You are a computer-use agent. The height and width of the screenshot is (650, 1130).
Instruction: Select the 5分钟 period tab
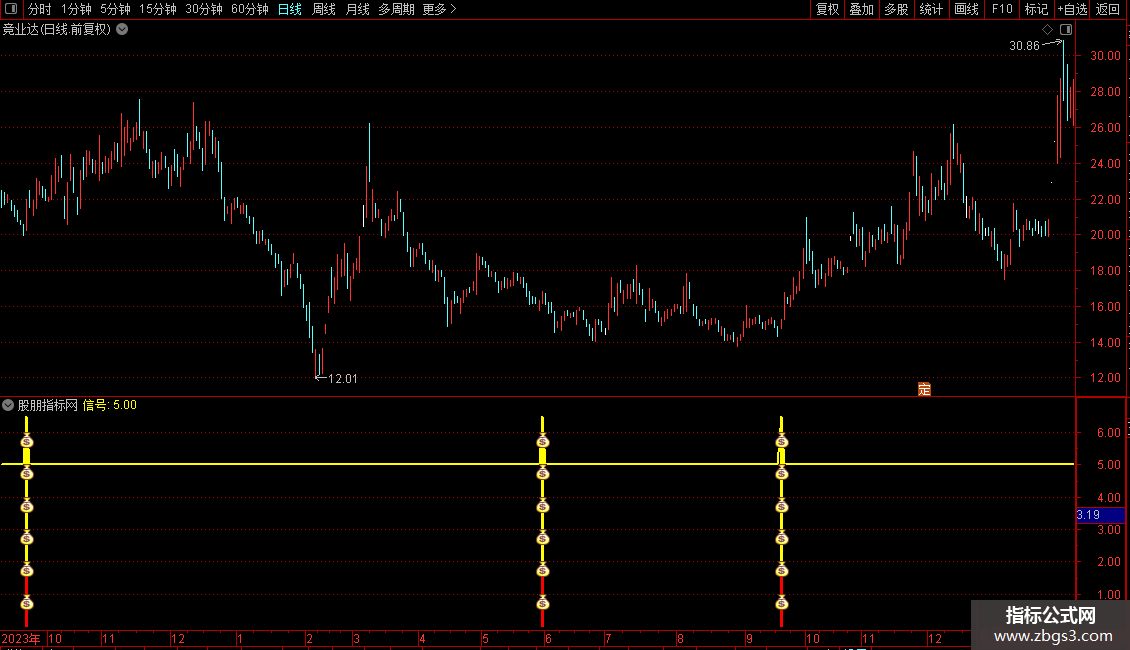click(115, 9)
